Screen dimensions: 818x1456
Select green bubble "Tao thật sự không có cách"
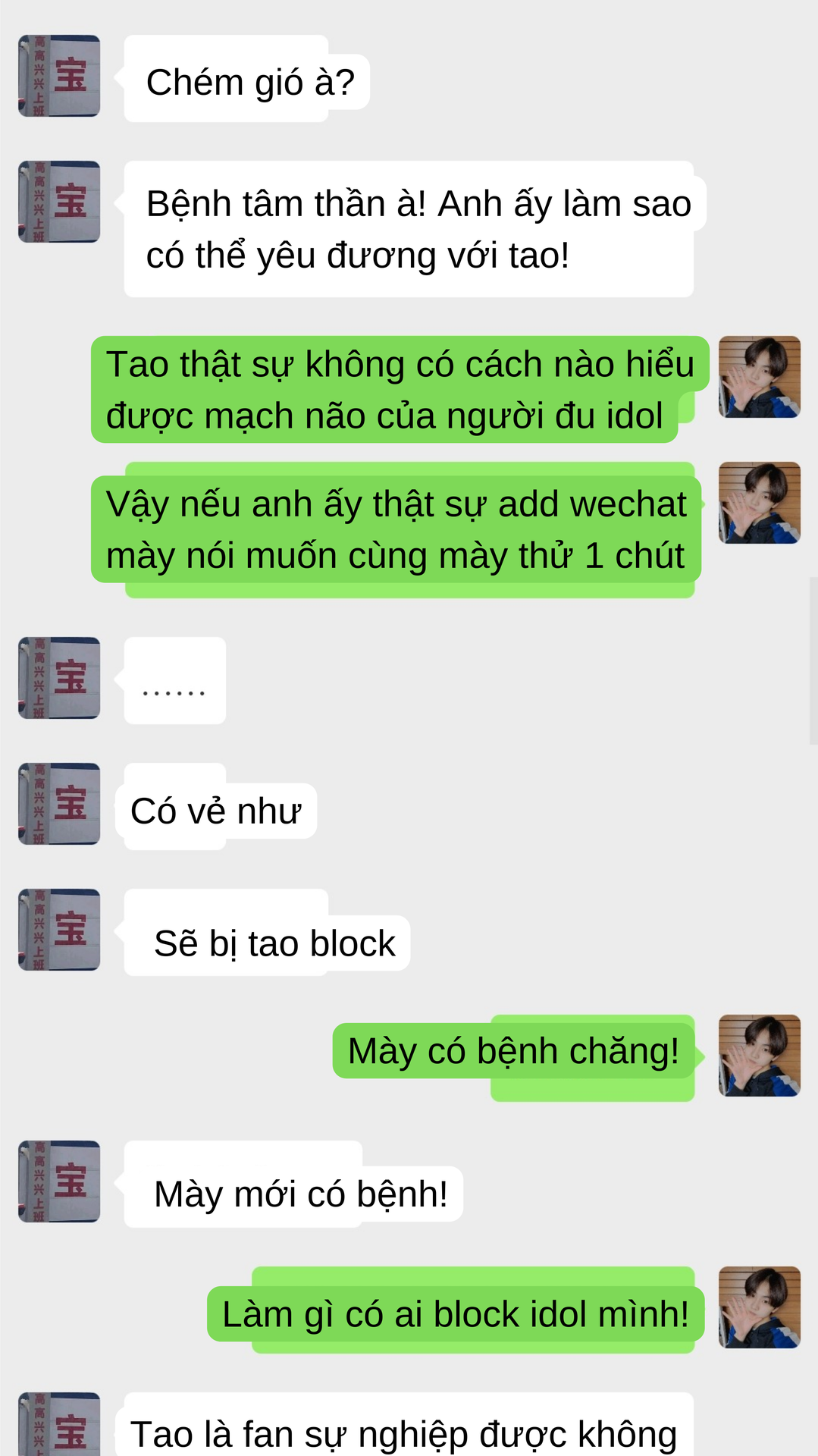(x=400, y=390)
